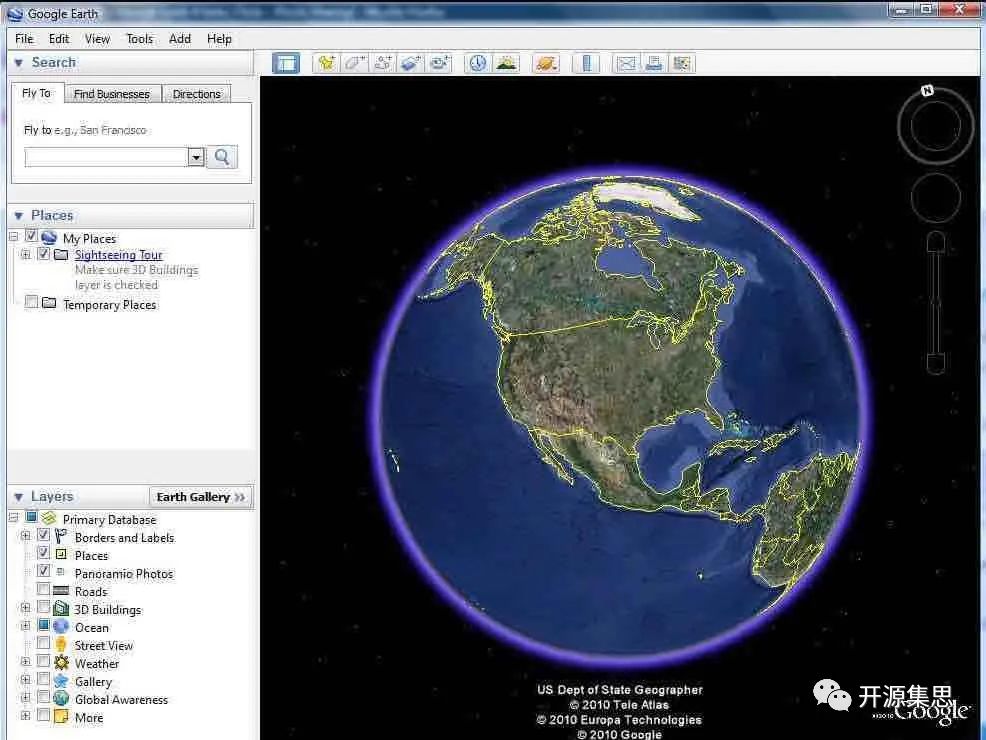Expand the Sightseeing Tour tree node
This screenshot has width=986, height=740.
pos(26,255)
